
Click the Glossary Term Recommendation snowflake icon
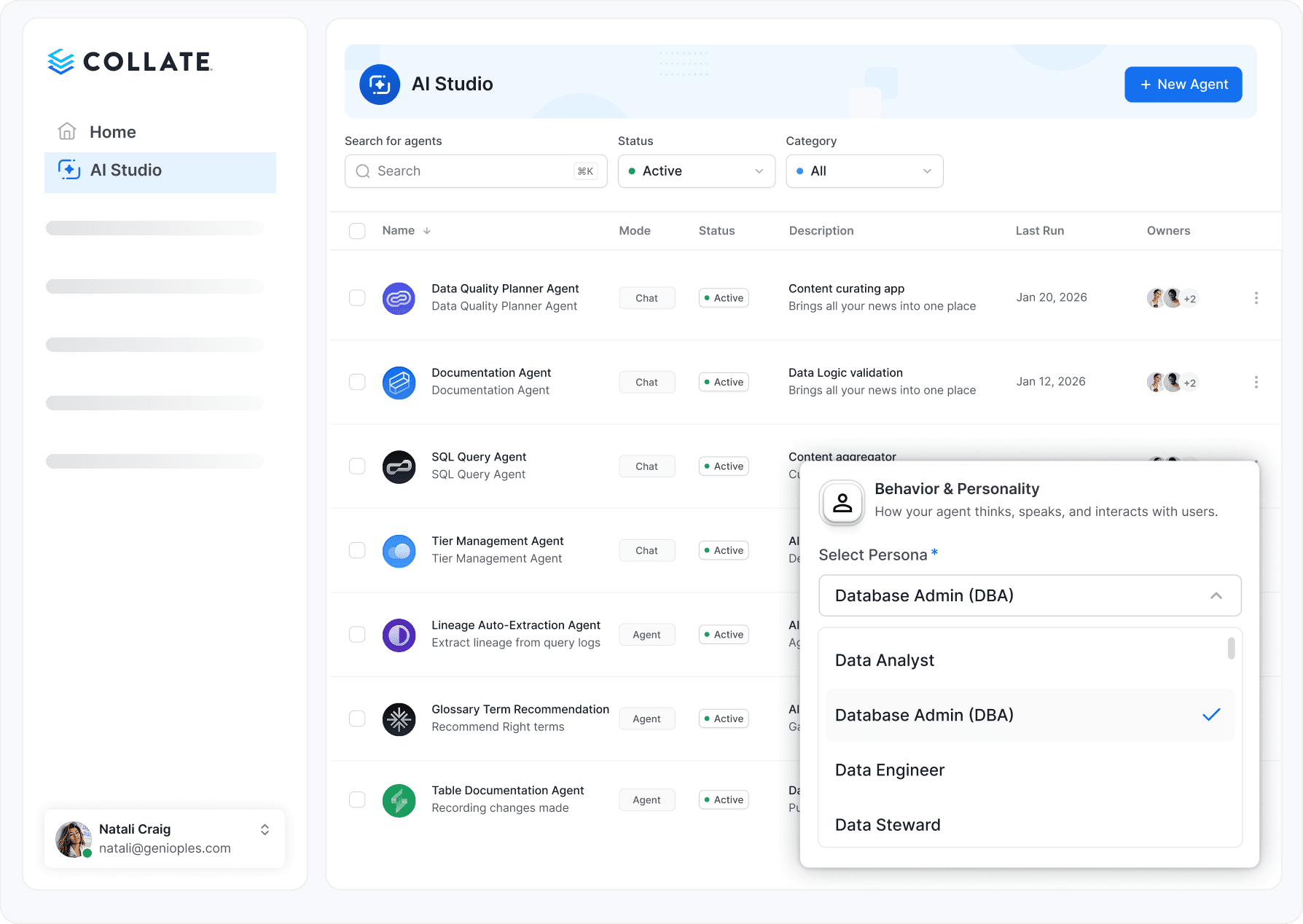[399, 719]
